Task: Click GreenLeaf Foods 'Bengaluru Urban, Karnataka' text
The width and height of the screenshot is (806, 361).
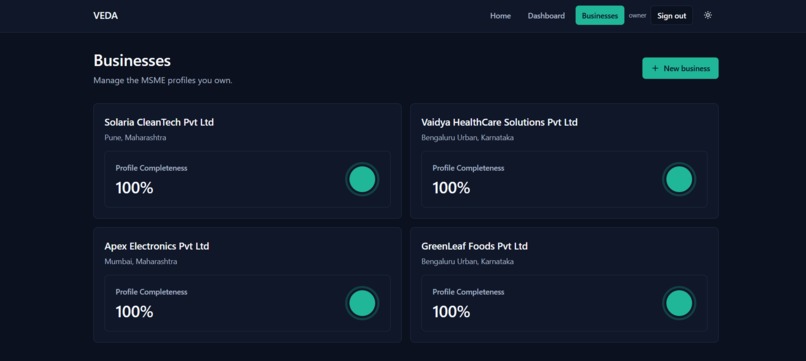Action: 467,262
